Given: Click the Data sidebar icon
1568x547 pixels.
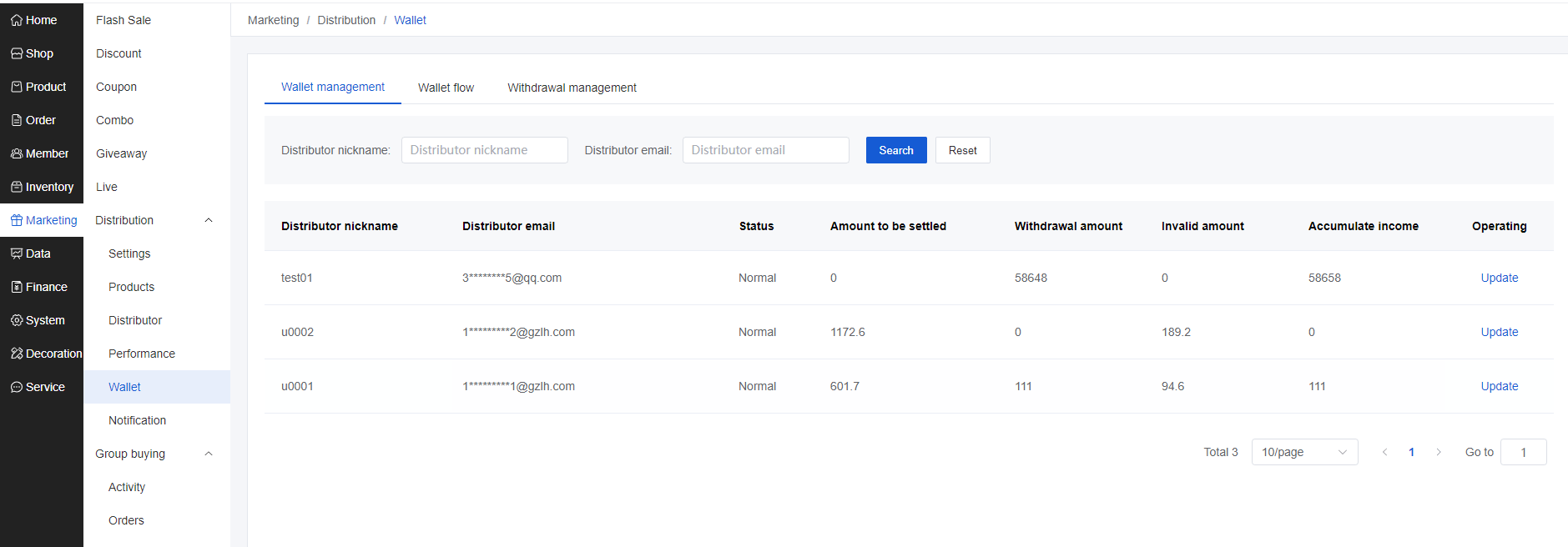Looking at the screenshot, I should click(x=17, y=253).
